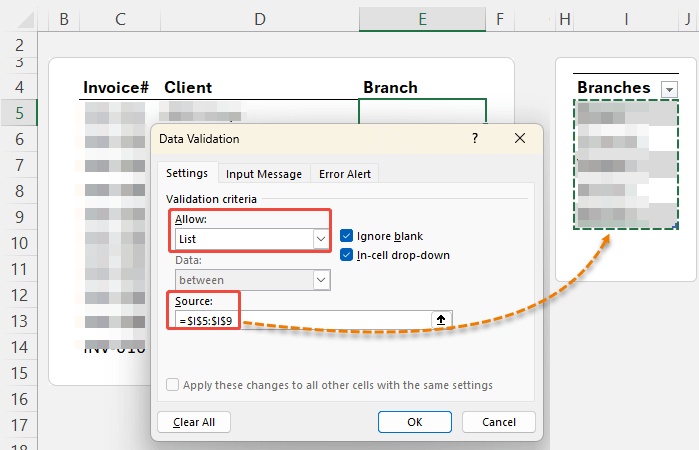699x450 pixels.
Task: Expand the disabled Data between dropdown
Action: (x=321, y=280)
